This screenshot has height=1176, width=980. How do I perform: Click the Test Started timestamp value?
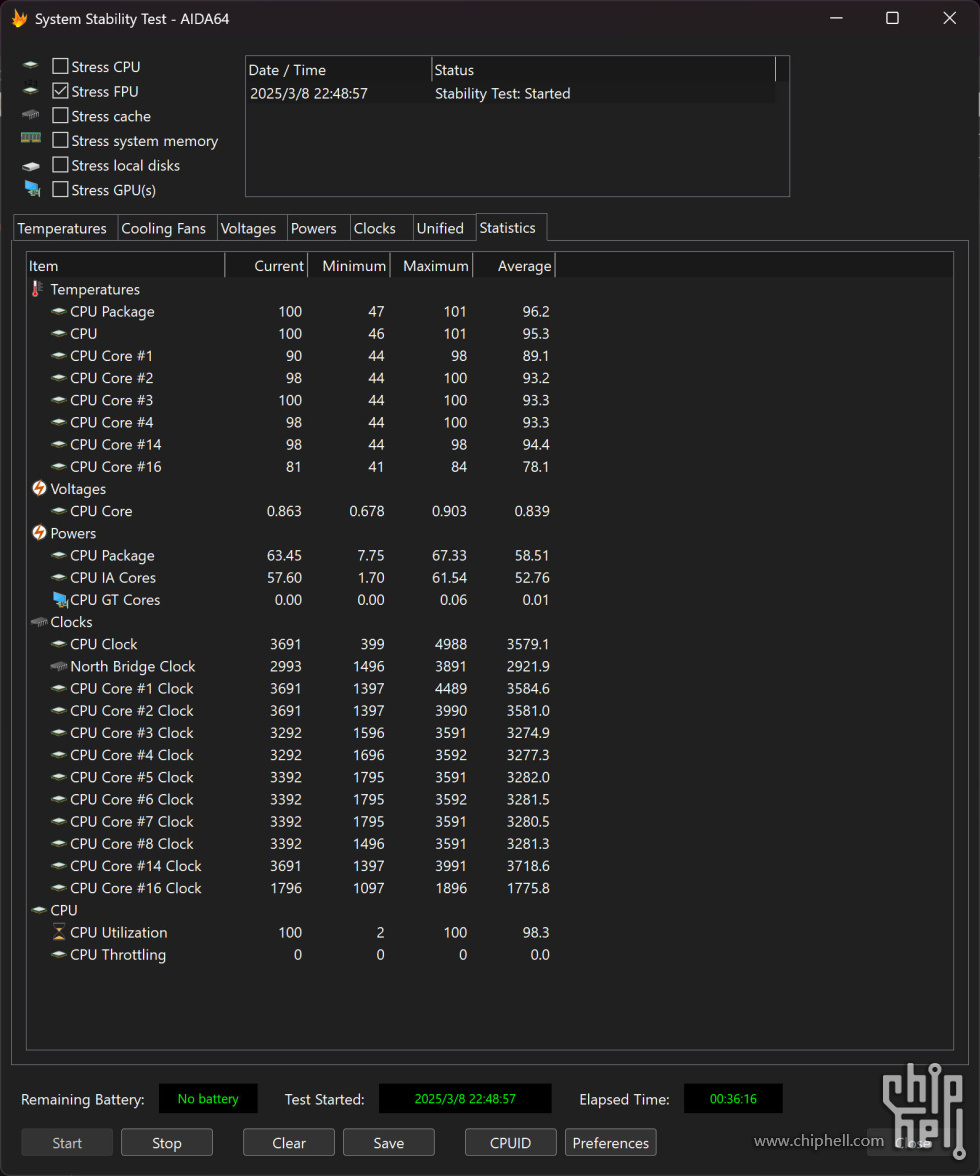pos(465,1099)
